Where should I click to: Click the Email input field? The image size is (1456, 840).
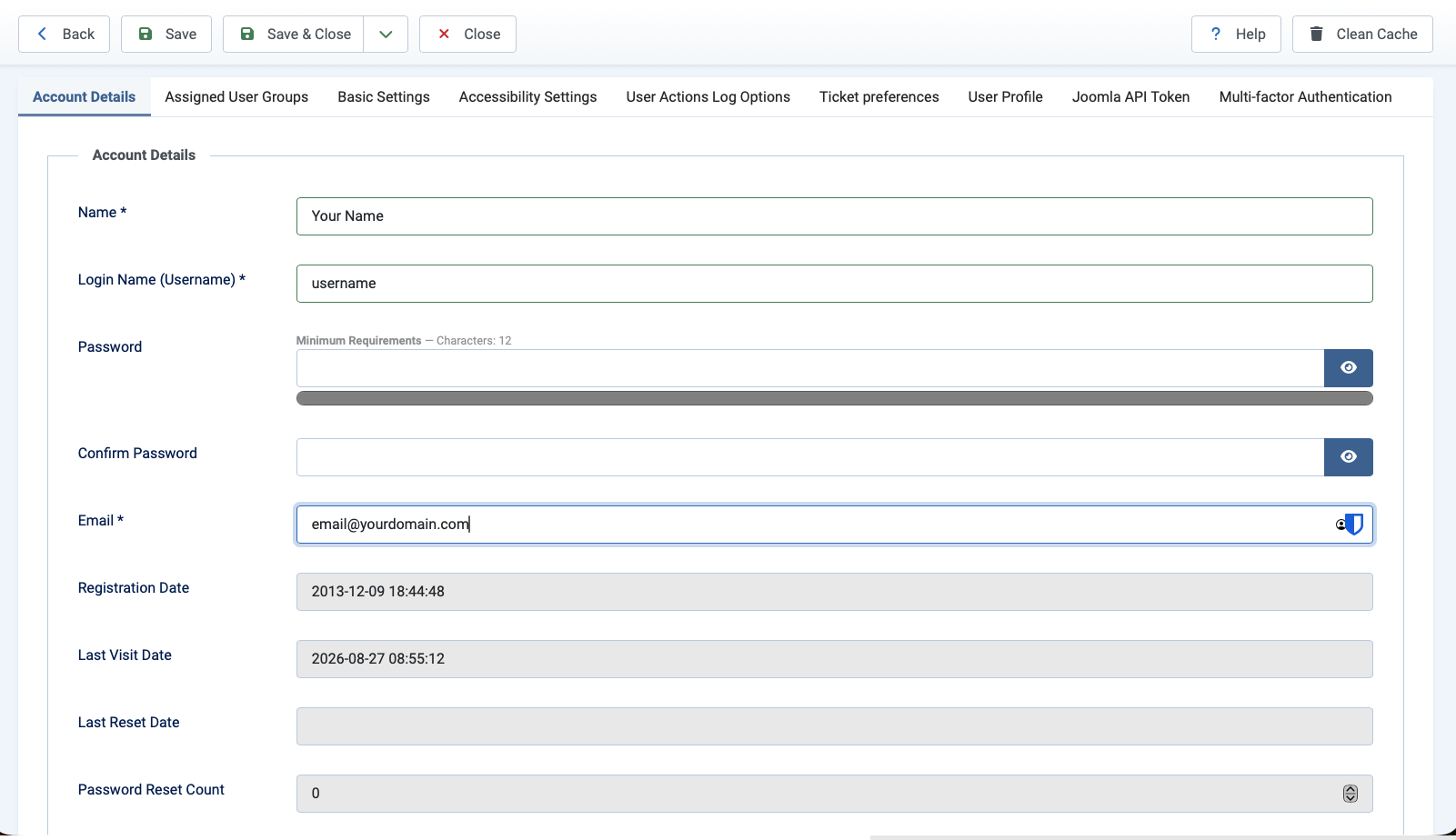834,525
